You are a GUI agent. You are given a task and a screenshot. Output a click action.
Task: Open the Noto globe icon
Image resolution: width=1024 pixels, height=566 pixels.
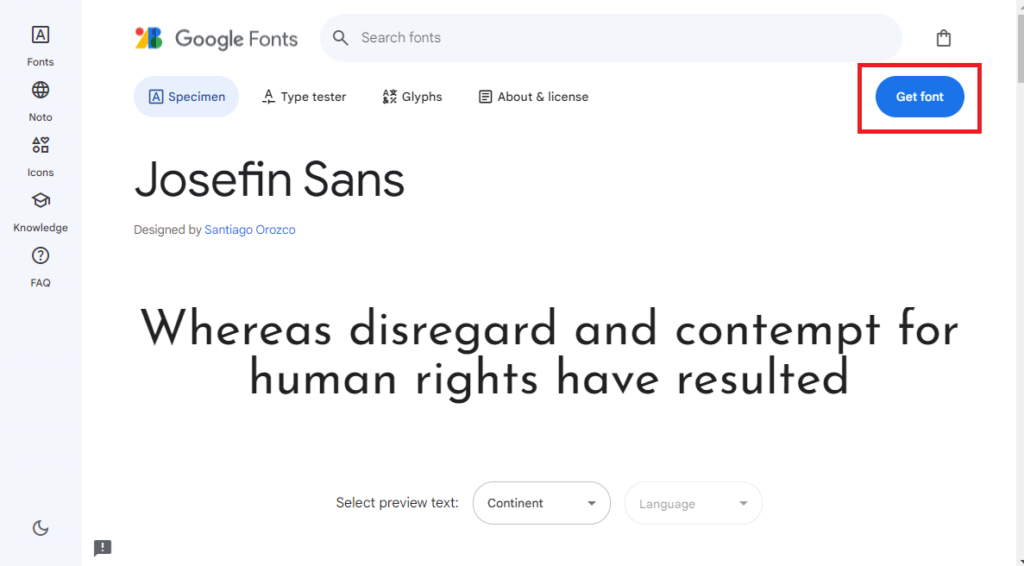click(x=40, y=90)
